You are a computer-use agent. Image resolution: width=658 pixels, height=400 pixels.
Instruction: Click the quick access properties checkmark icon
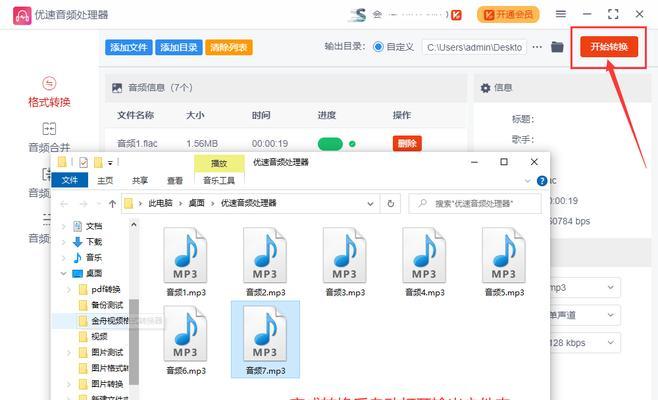[84, 162]
